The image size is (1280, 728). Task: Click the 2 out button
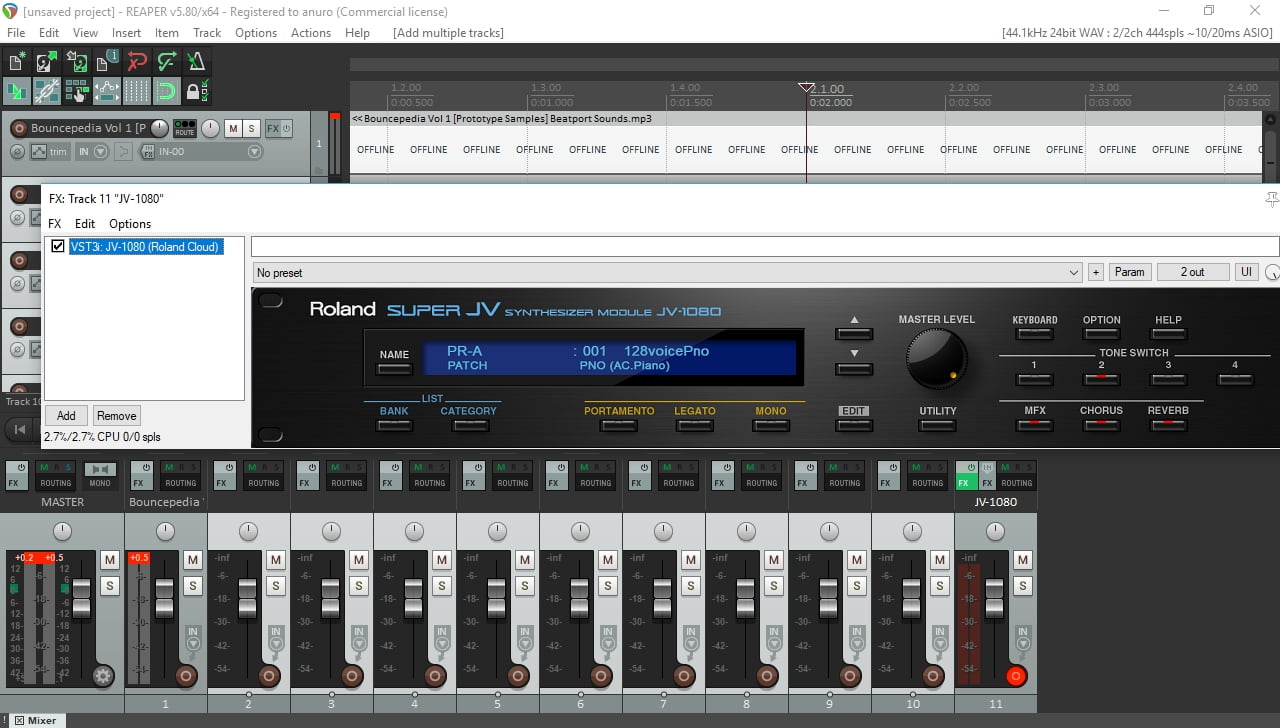(1192, 272)
